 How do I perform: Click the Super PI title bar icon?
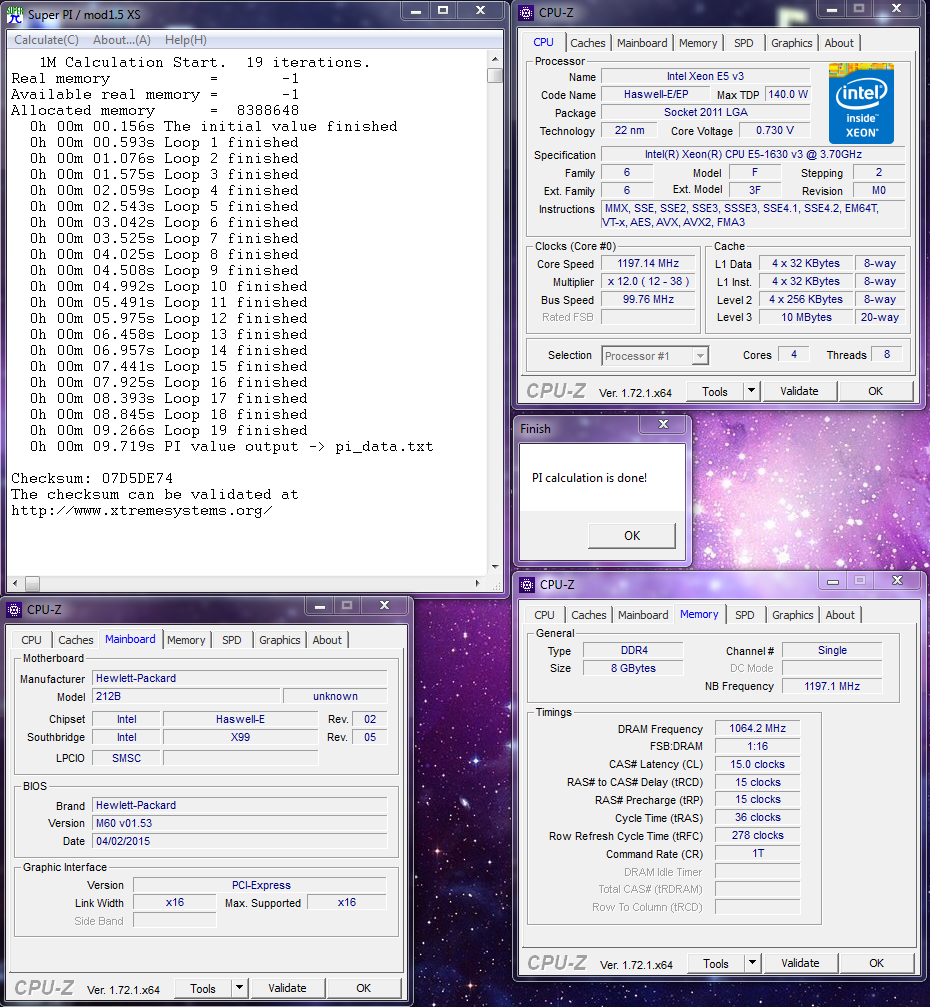pos(15,14)
